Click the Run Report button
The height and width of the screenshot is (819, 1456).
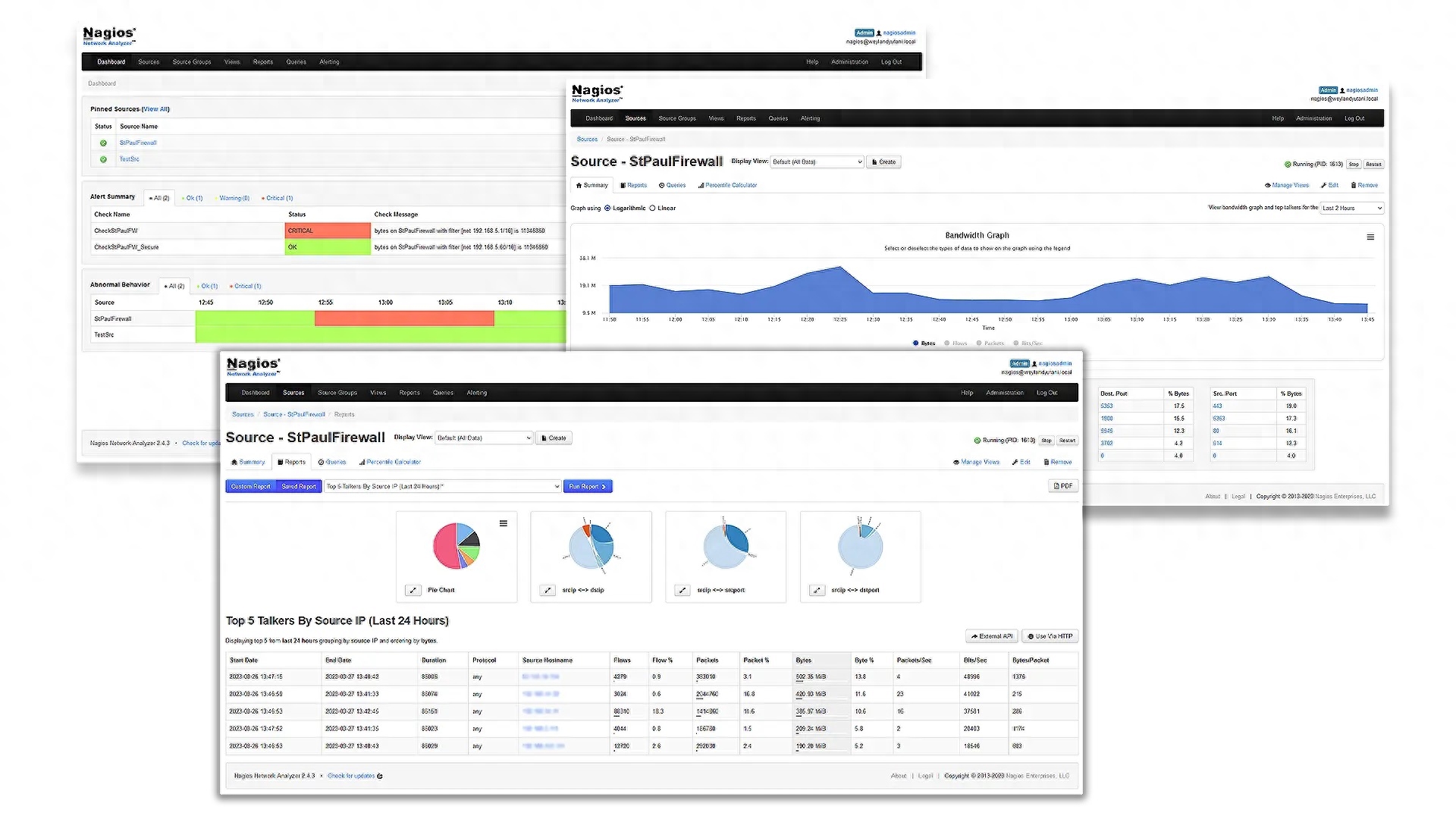[587, 486]
